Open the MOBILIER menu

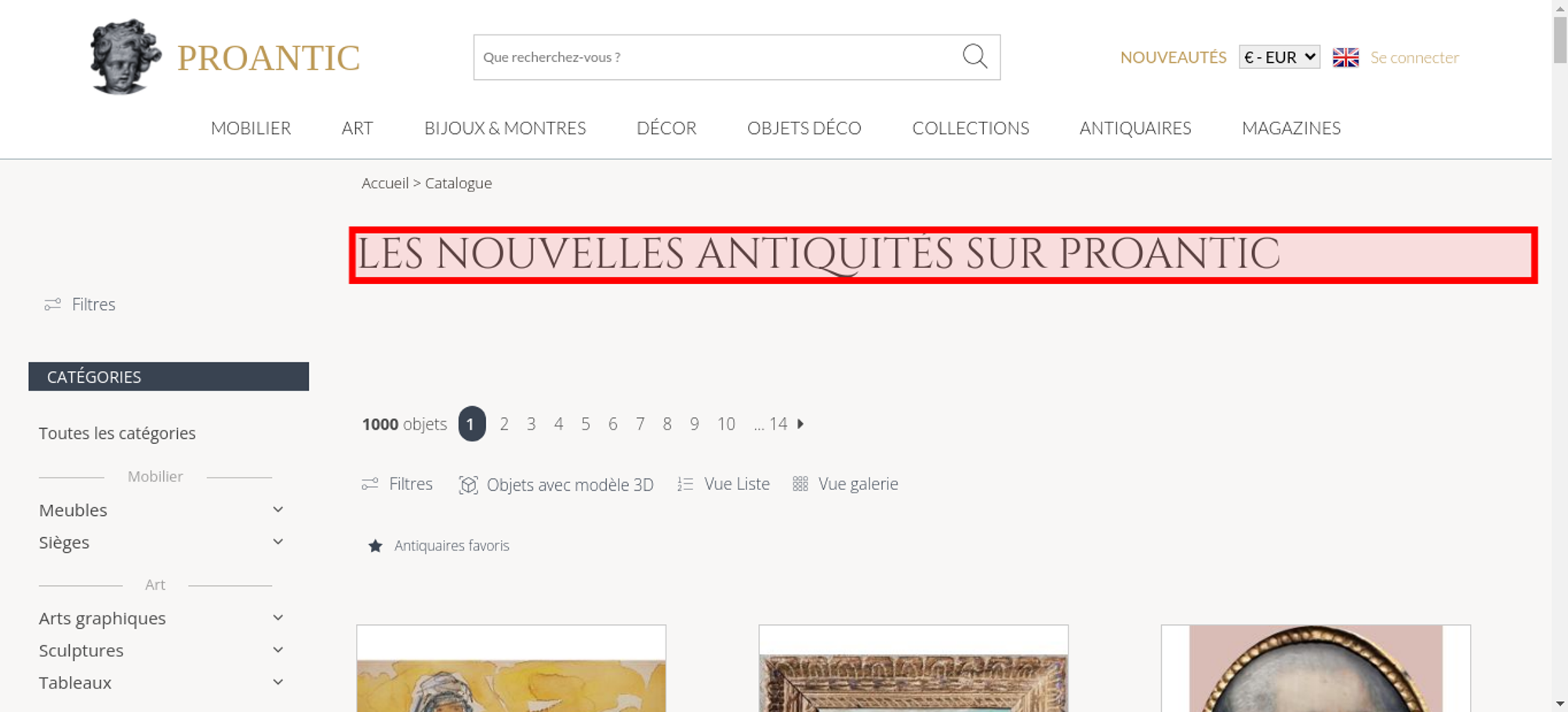[x=251, y=128]
